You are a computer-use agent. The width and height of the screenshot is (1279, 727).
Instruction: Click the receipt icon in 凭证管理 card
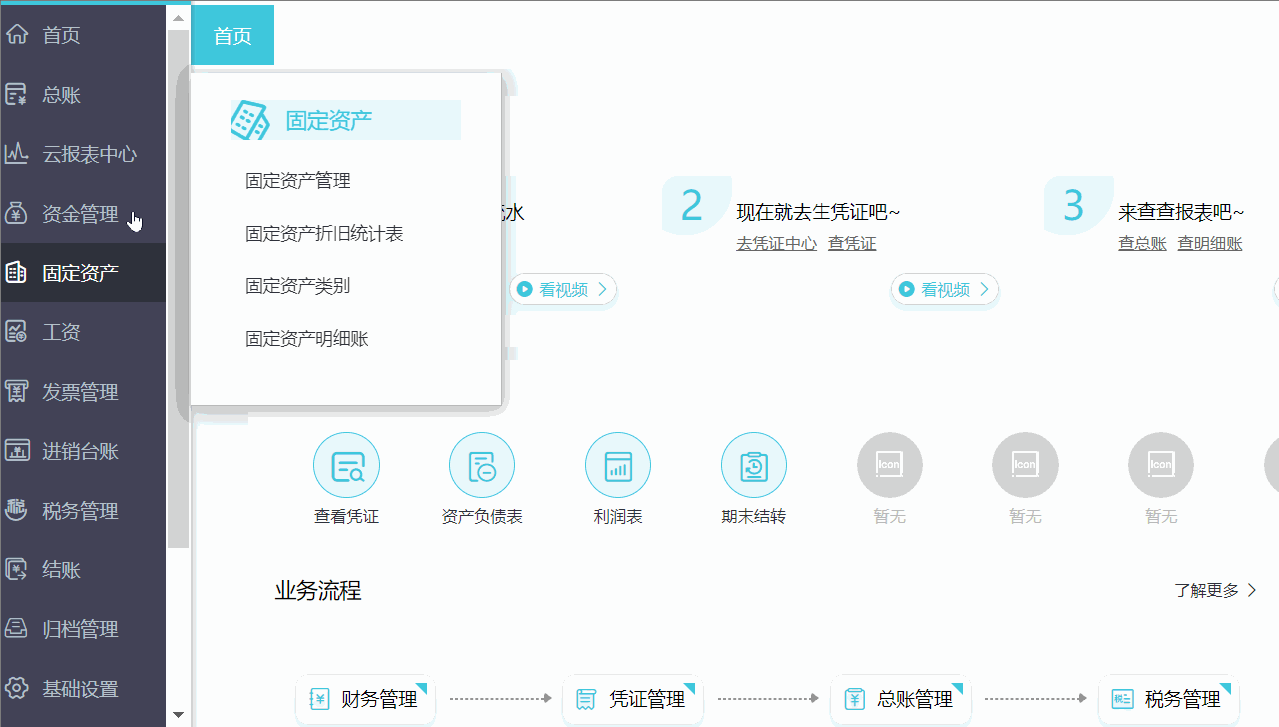(x=587, y=699)
